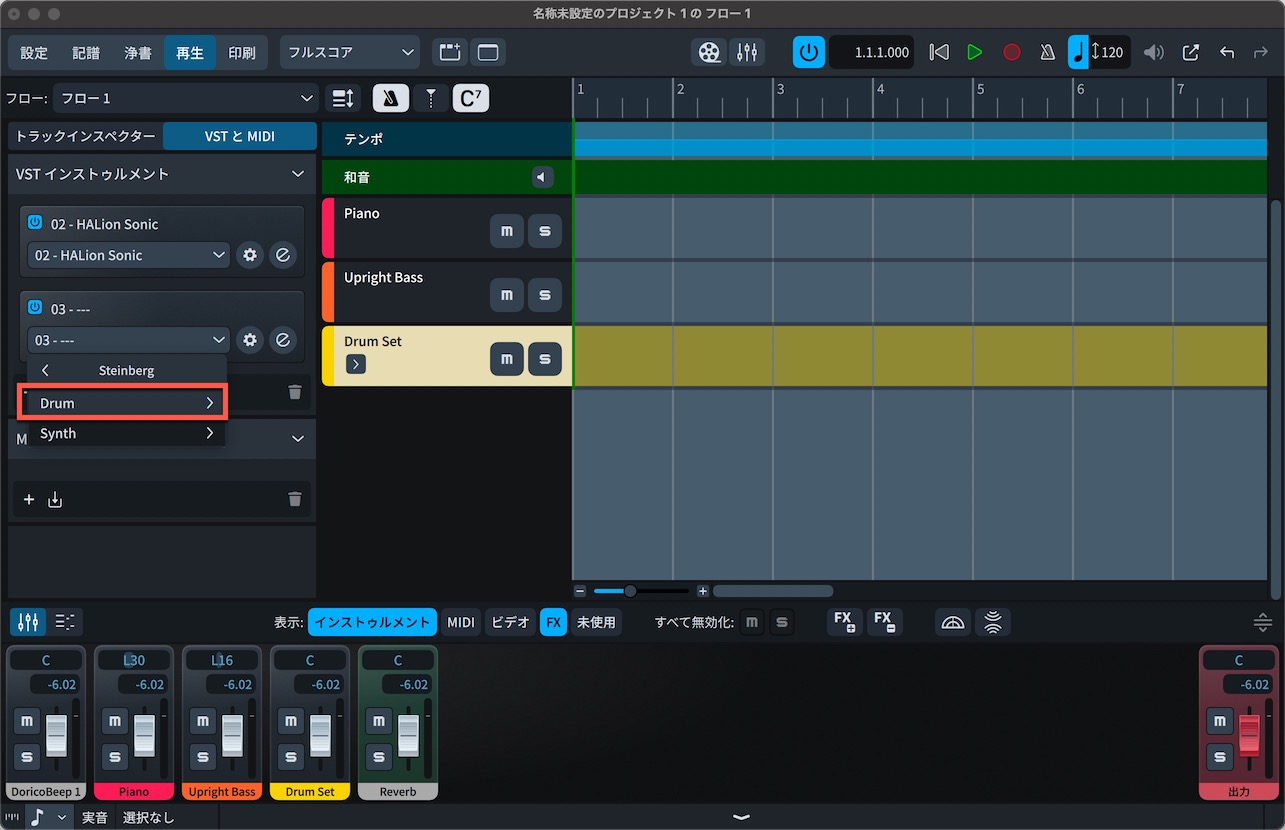The image size is (1285, 830).
Task: Expand the Drum Set track disclosure arrow
Action: [356, 364]
